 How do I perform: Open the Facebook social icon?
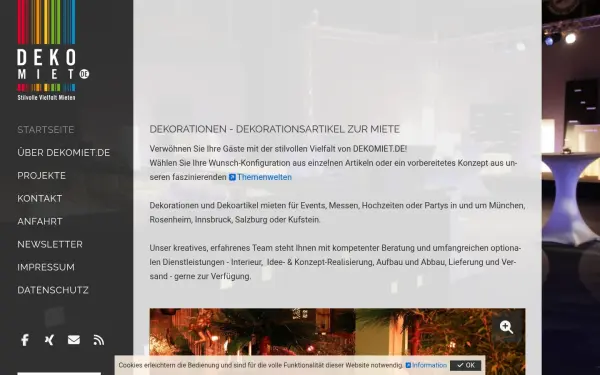tap(25, 340)
